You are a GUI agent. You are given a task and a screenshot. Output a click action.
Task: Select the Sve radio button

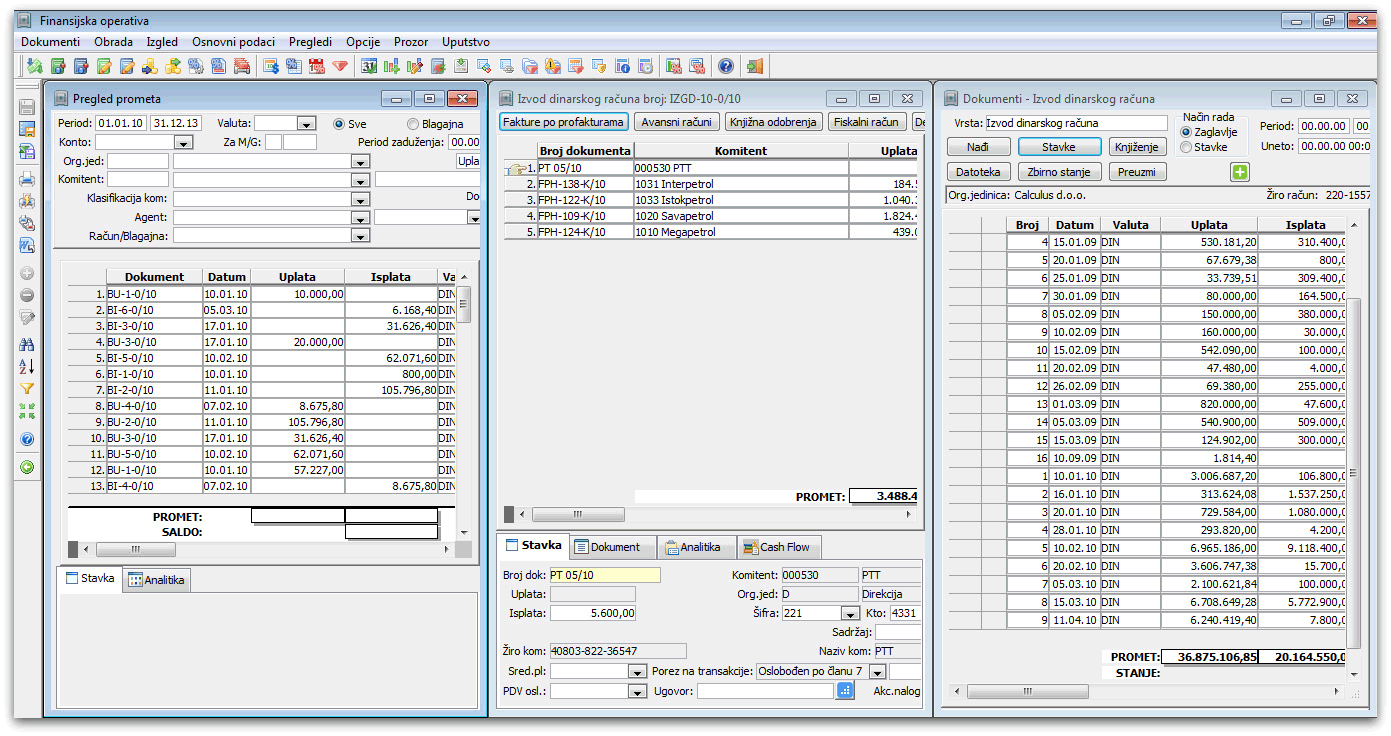(340, 124)
